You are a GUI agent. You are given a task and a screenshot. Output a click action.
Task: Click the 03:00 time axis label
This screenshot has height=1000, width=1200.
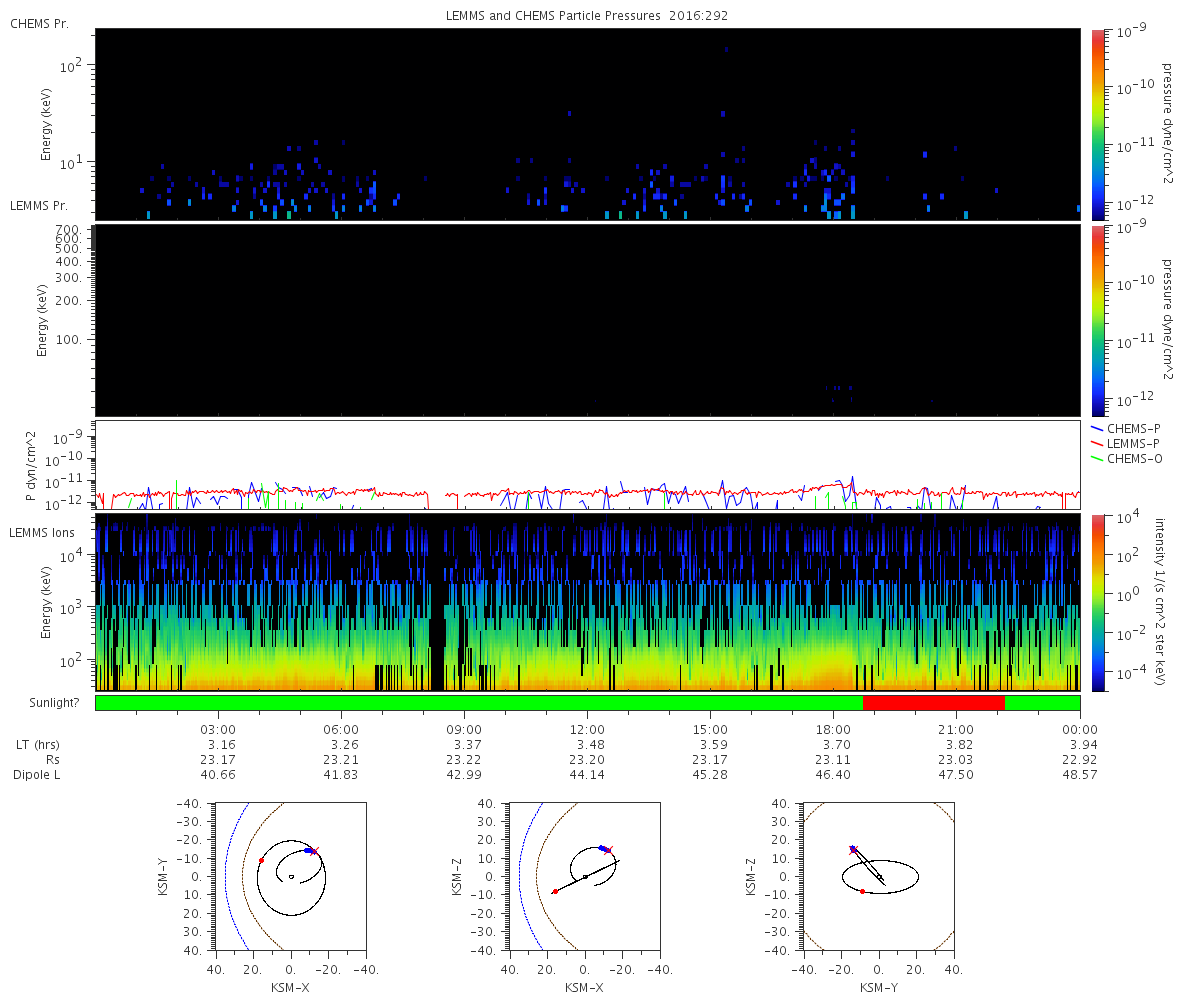tap(218, 730)
